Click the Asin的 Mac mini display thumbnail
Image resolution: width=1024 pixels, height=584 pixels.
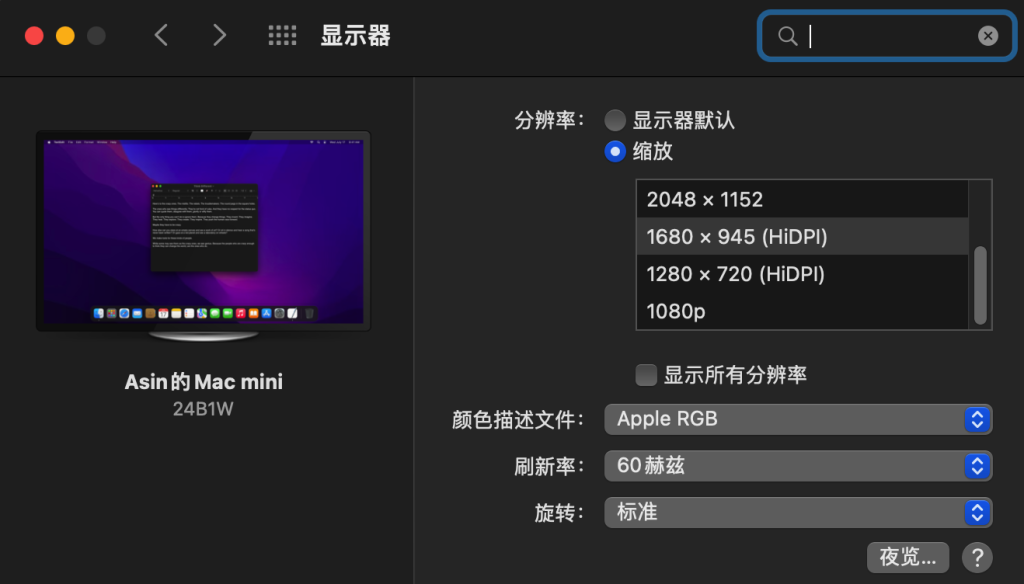coord(203,231)
